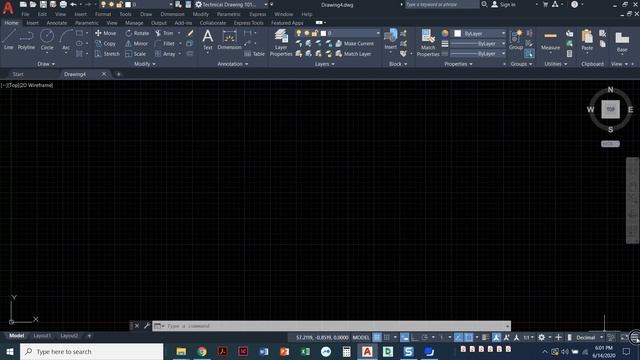This screenshot has width=640, height=360.
Task: Open the Manage ribbon tab
Action: point(134,23)
